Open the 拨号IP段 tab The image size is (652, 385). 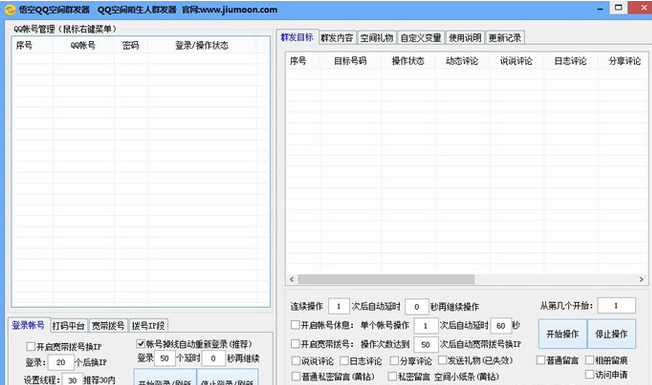pos(148,326)
